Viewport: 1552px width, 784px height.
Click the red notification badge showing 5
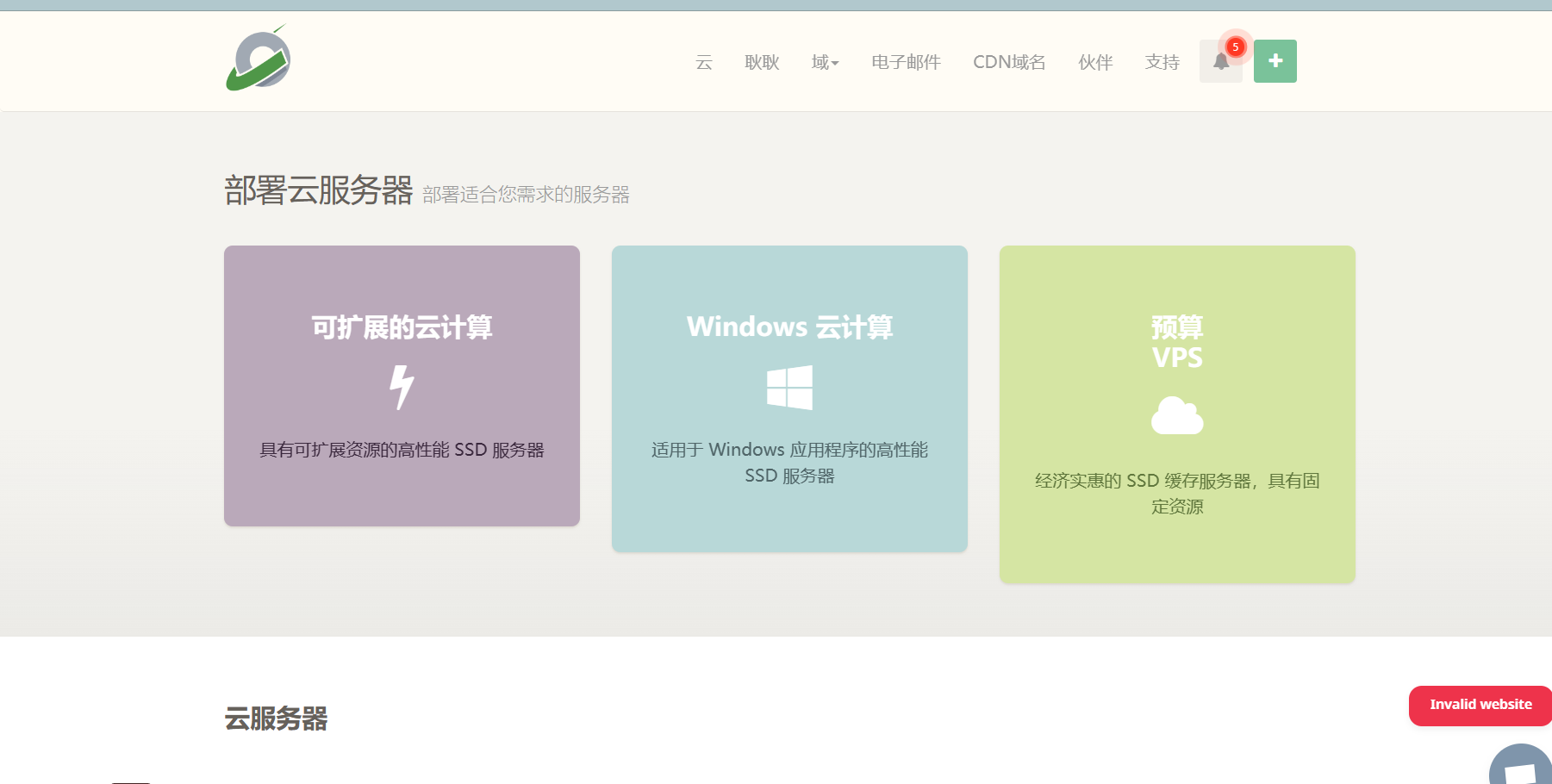pos(1235,47)
